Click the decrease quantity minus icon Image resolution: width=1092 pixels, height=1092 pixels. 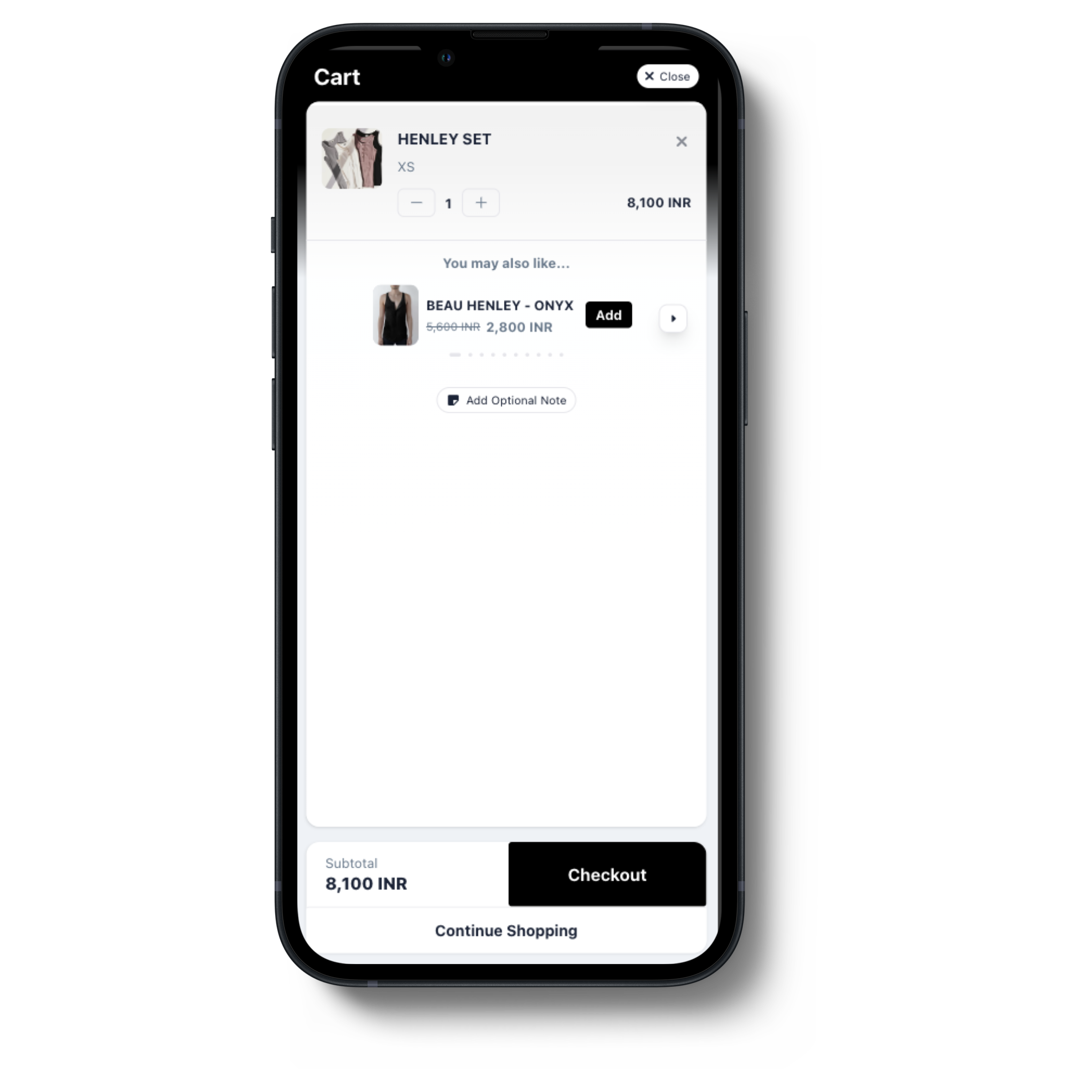[x=416, y=203]
